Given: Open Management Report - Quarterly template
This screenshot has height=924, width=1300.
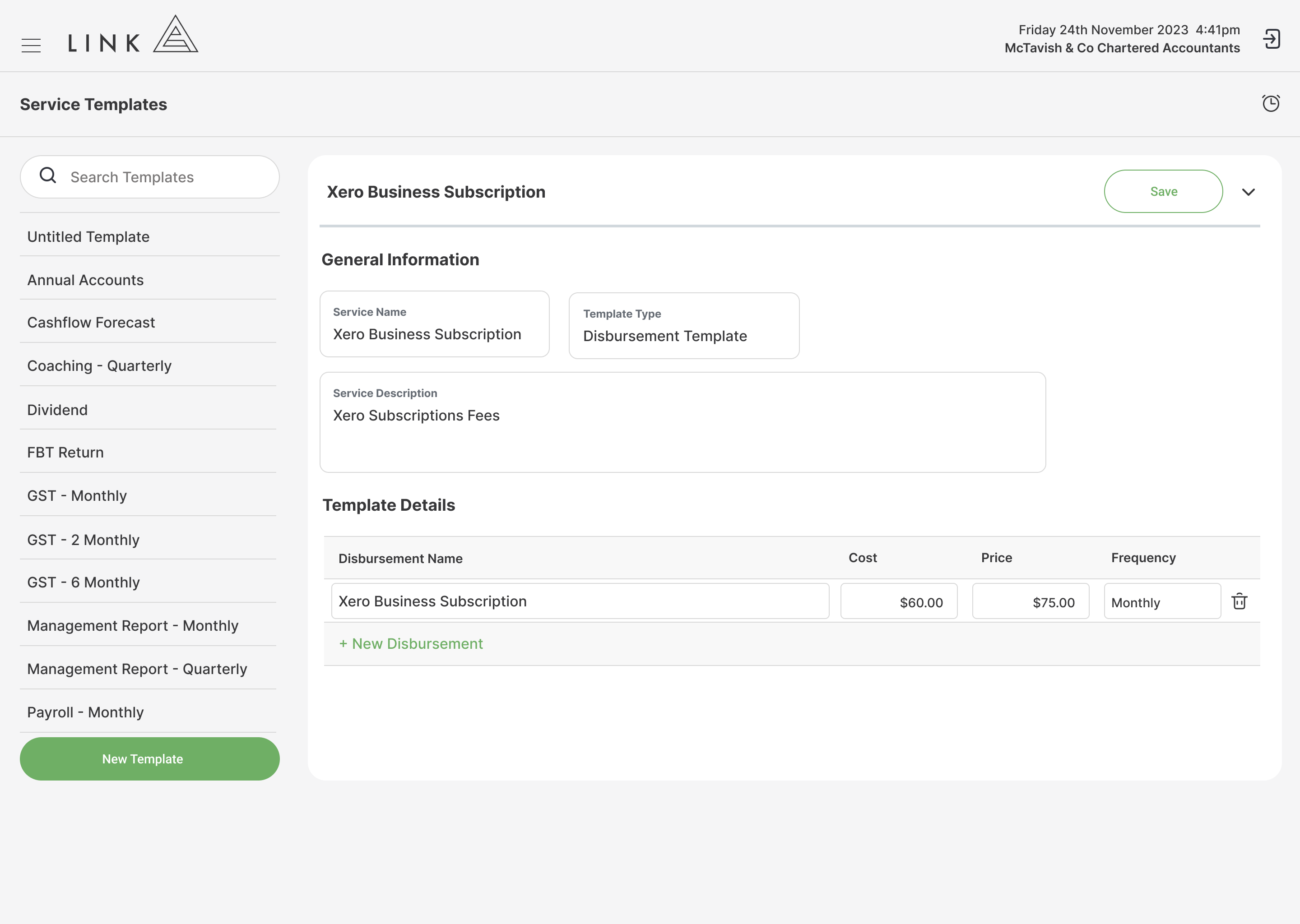Looking at the screenshot, I should pos(148,669).
